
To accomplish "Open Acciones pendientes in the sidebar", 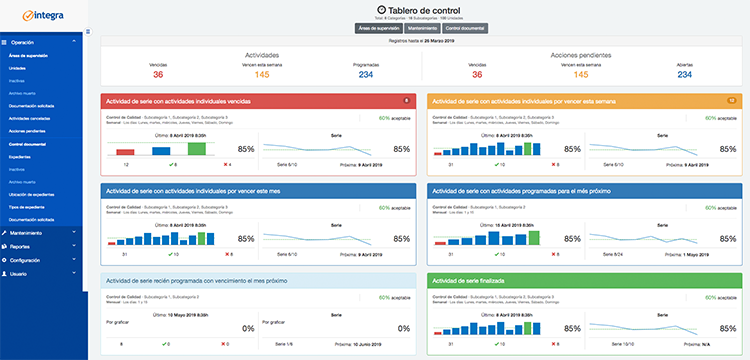I will pyautogui.click(x=27, y=131).
